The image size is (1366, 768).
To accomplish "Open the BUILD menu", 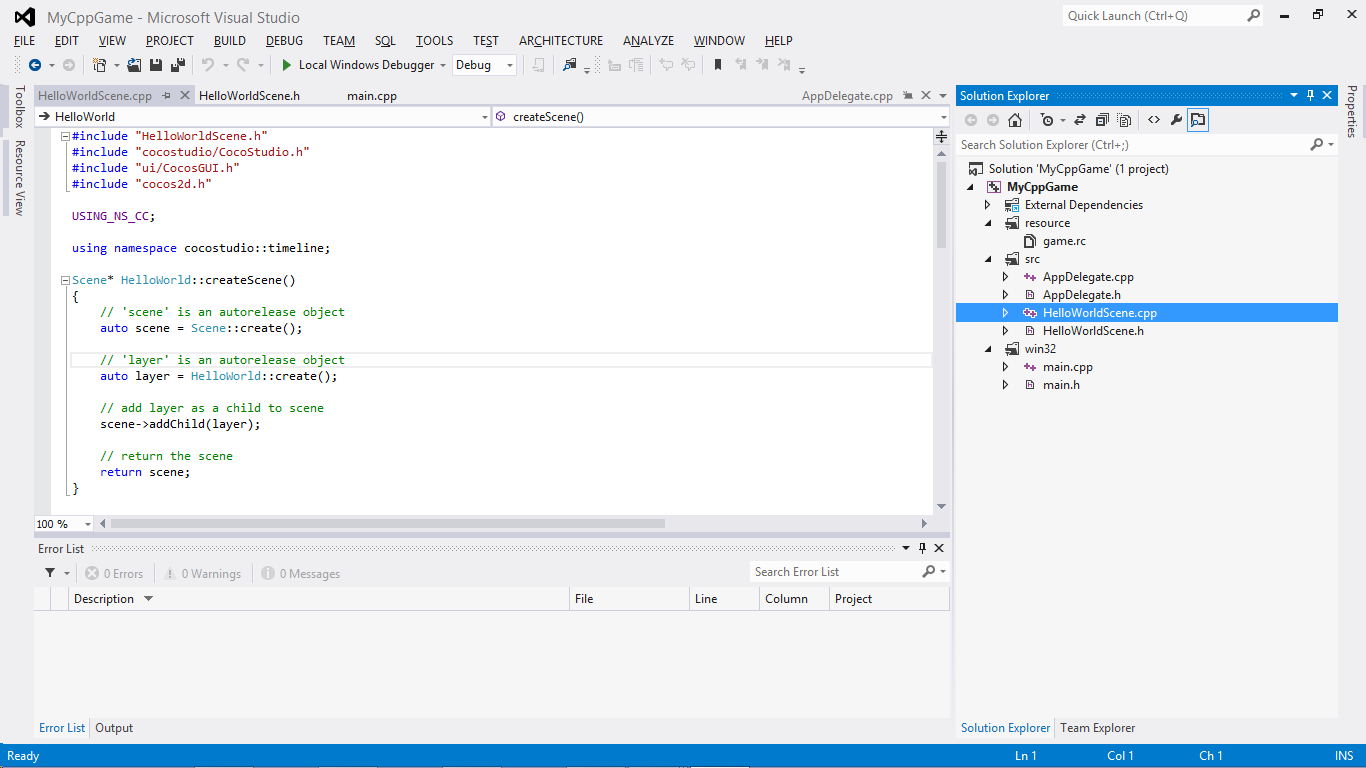I will click(x=230, y=41).
